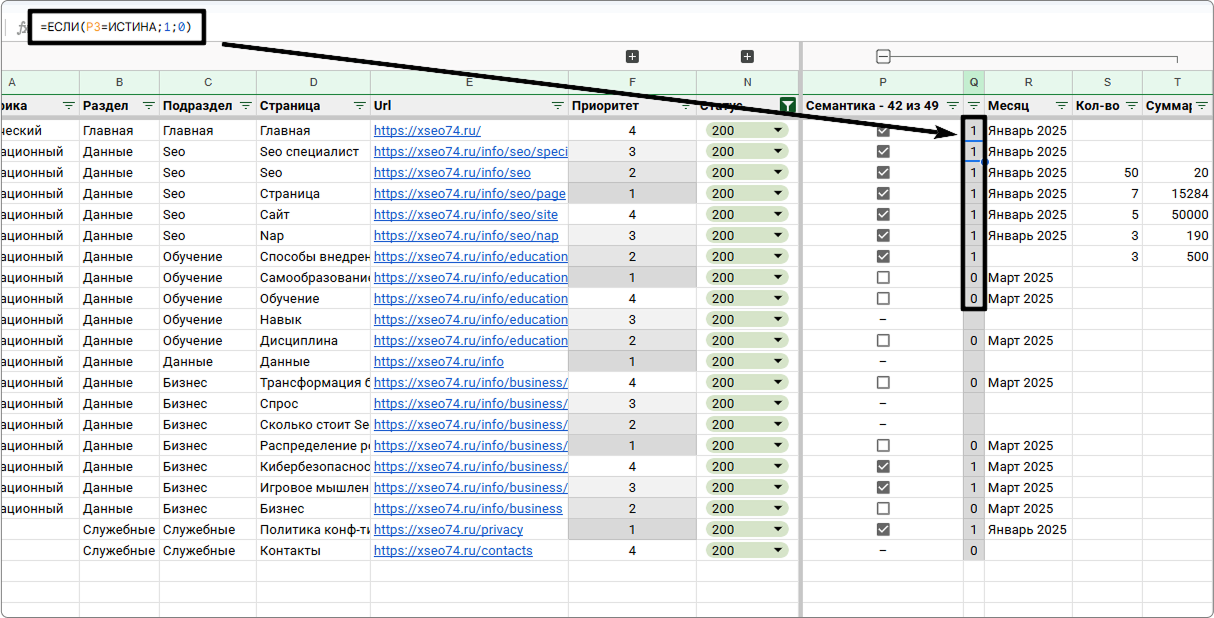
Task: Uncheck Семантика checkbox in Сайт row
Action: tap(883, 214)
